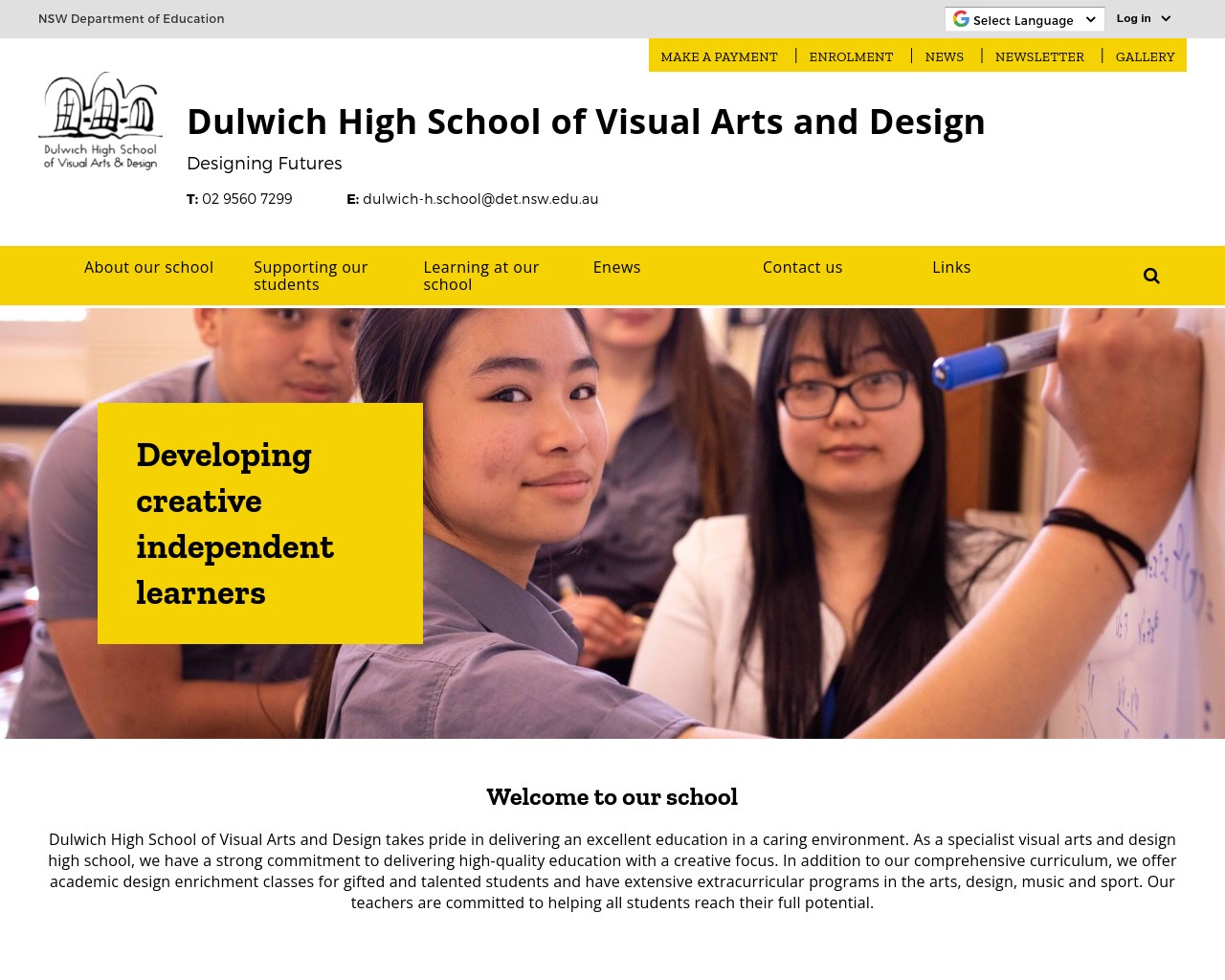Screen dimensions: 1225x980
Task: Open the Newsletter link
Action: click(x=1039, y=56)
